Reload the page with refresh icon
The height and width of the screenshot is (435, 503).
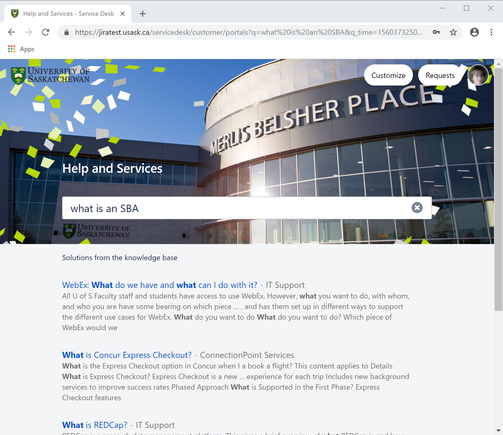pyautogui.click(x=46, y=32)
